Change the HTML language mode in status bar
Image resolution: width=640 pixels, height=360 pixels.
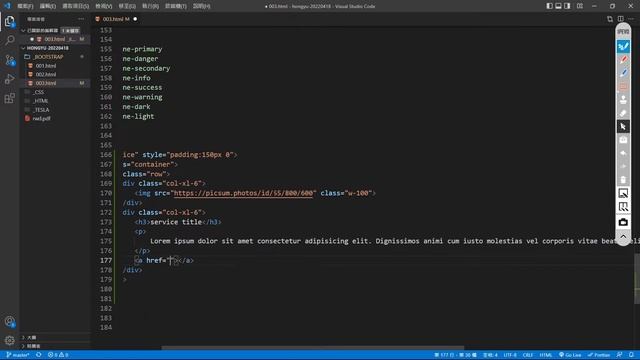tap(546, 355)
